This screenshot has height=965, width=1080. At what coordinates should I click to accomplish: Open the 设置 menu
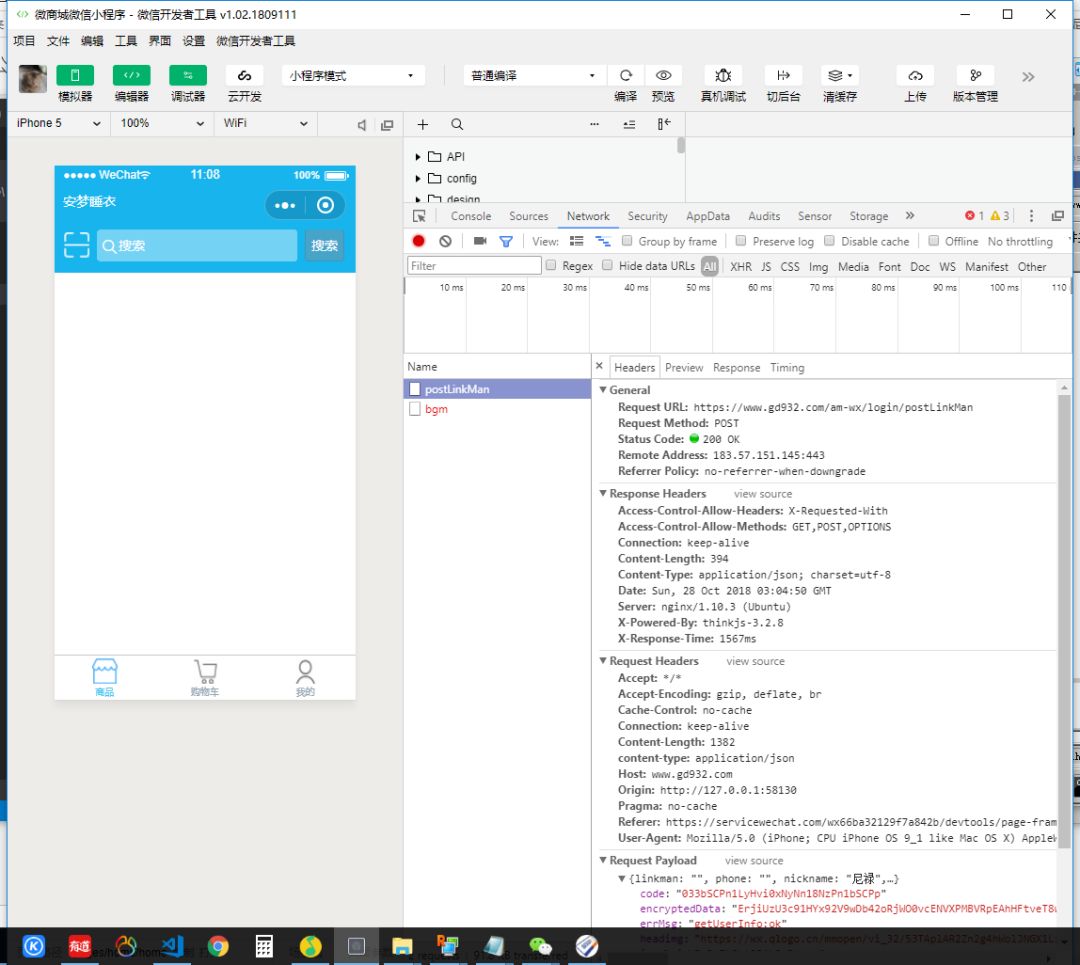(x=194, y=41)
